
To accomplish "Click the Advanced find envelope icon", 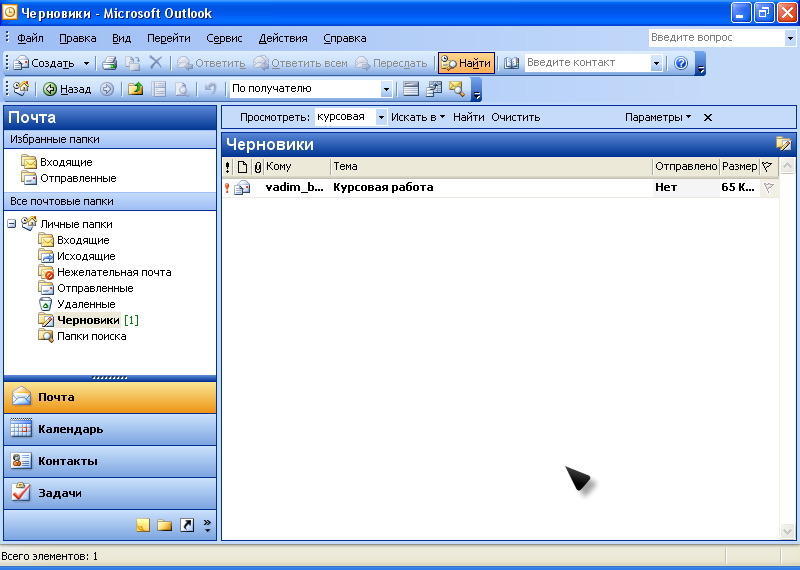I will (x=457, y=89).
